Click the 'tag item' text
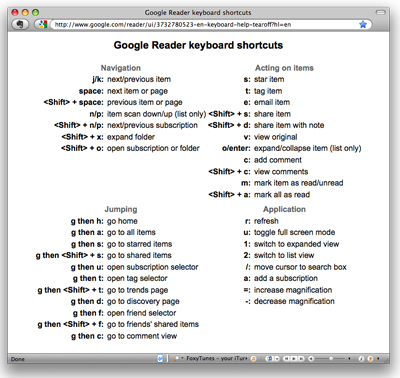 268,91
